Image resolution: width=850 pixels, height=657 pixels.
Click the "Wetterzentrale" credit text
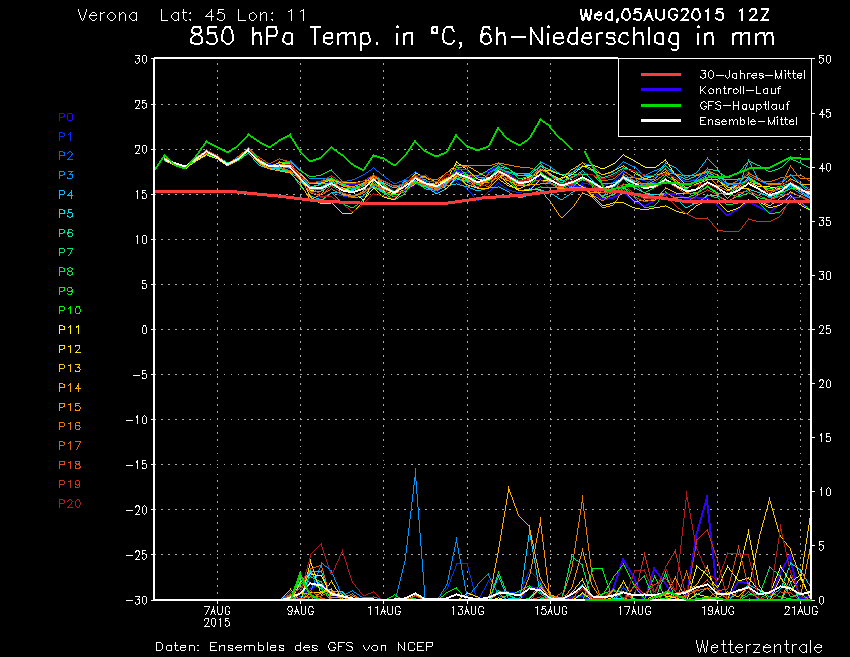pos(759,647)
